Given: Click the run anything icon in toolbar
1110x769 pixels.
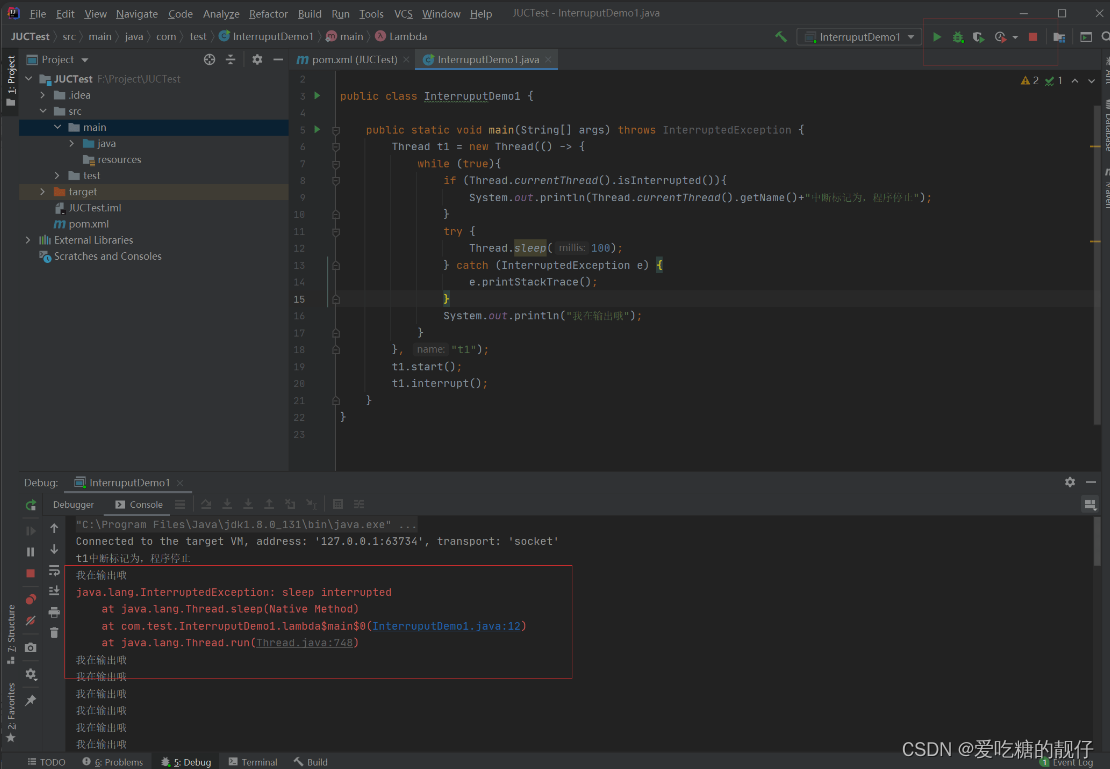Looking at the screenshot, I should (x=1086, y=37).
